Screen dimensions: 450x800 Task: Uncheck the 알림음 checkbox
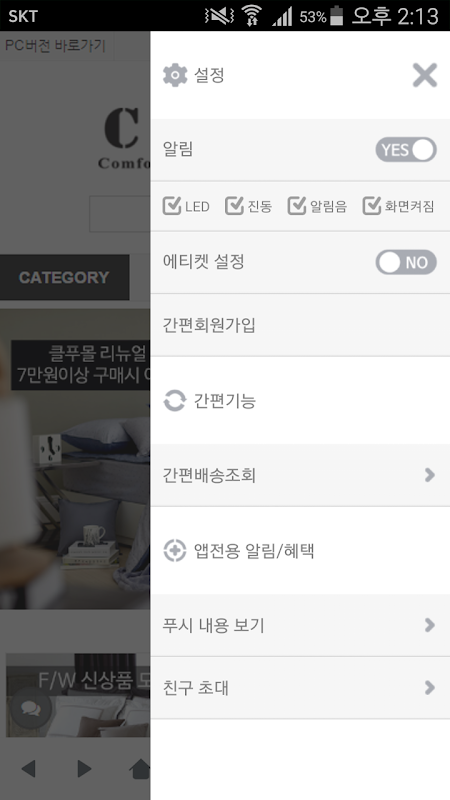tap(297, 206)
